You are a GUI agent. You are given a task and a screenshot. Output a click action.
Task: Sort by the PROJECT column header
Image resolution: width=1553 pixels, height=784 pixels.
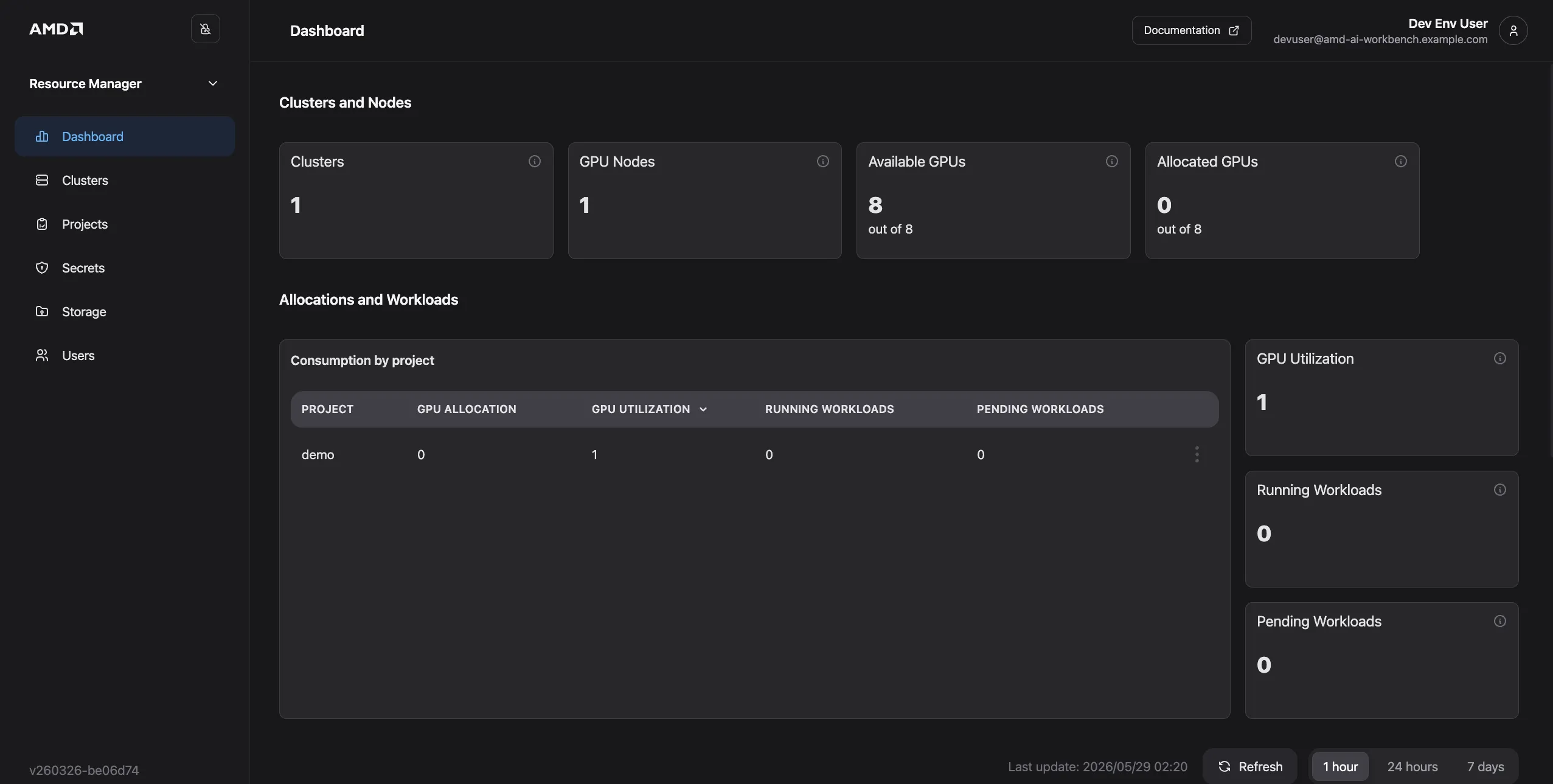tap(327, 409)
